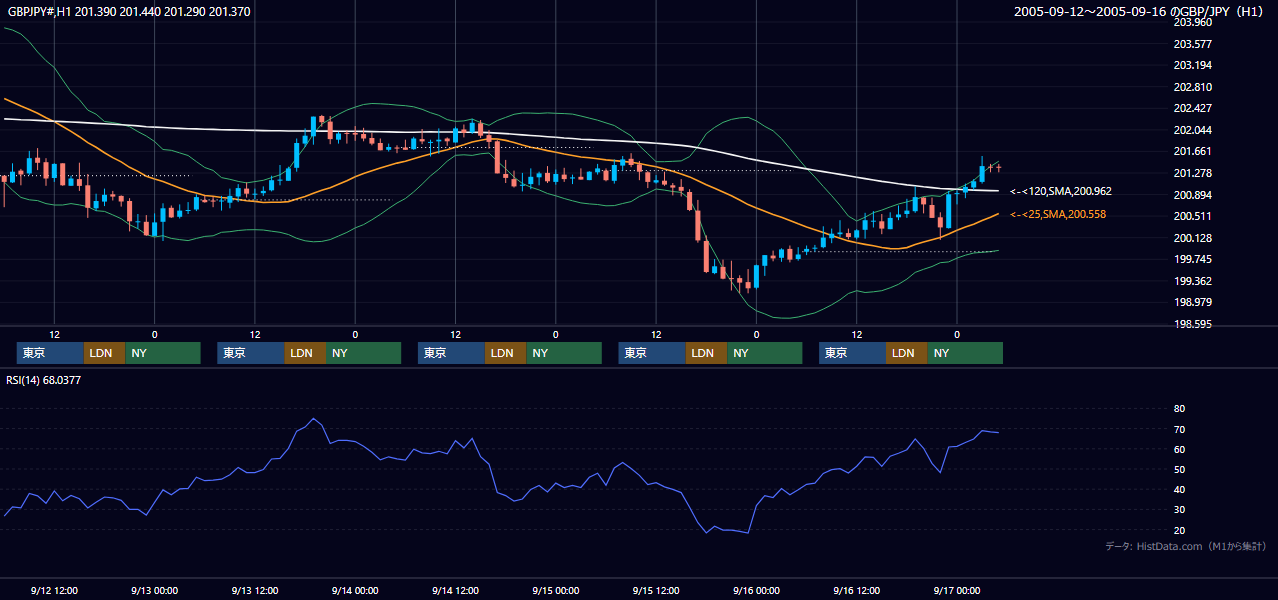Select RSI scale label 50
The image size is (1278, 600).
1179,469
